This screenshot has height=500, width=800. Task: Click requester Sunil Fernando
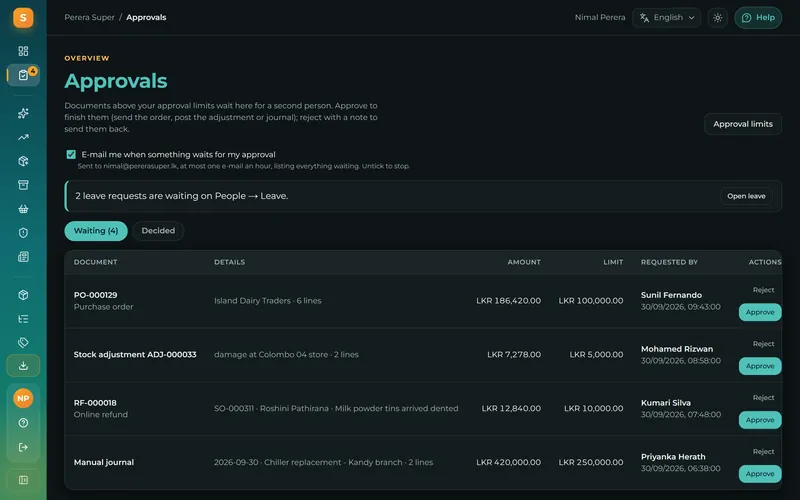tap(671, 295)
